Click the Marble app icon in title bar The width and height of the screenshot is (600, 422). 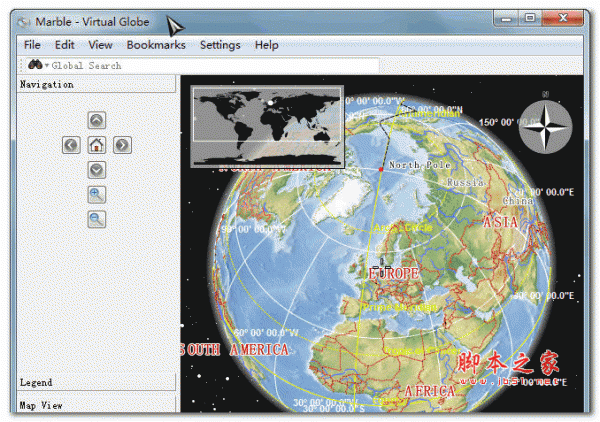(x=24, y=23)
